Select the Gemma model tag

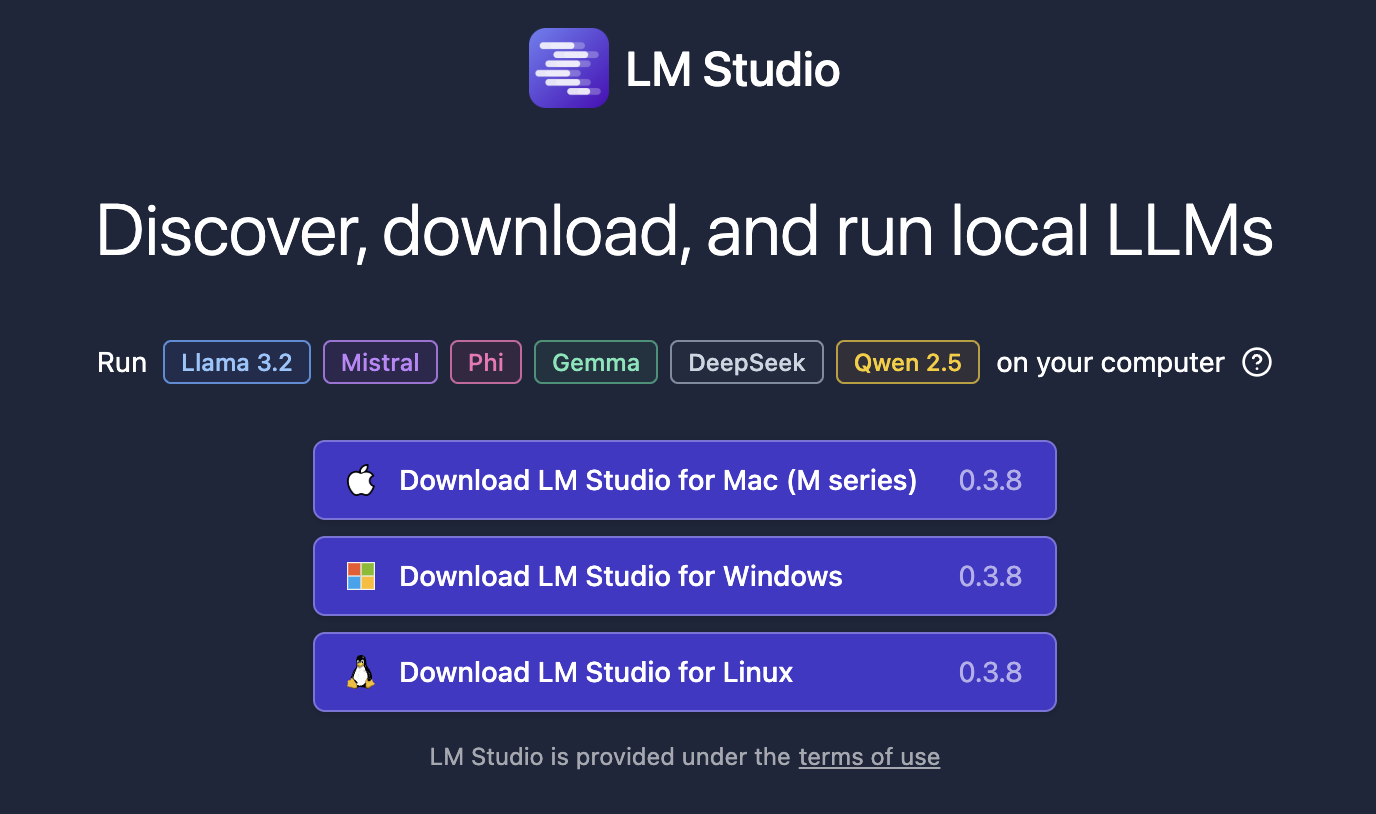click(x=595, y=362)
